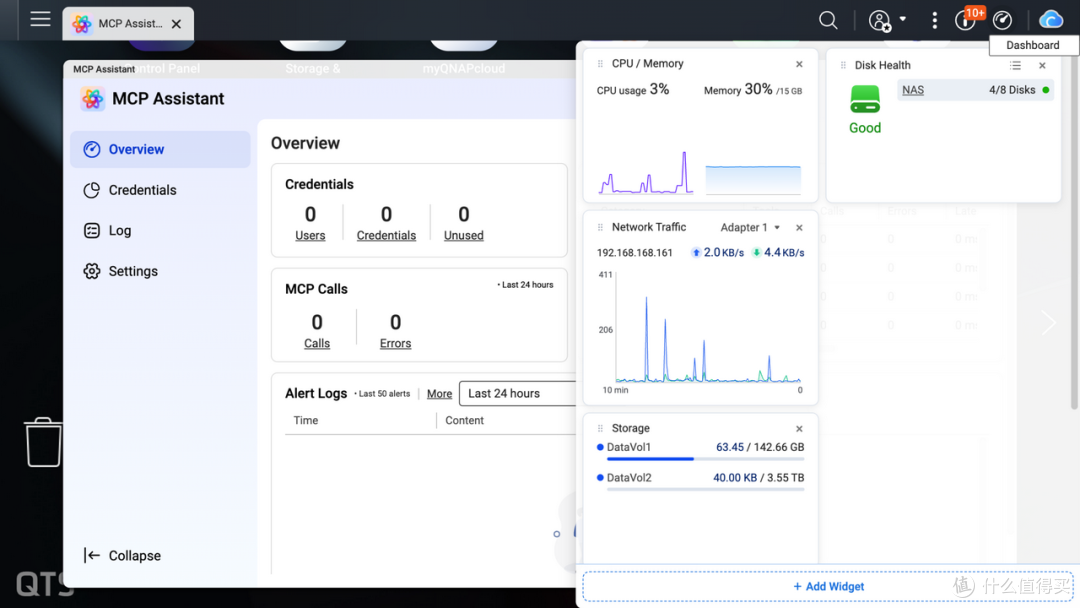Click the Network Traffic widget drag handle
Screen dimensions: 1080x608
(600, 227)
